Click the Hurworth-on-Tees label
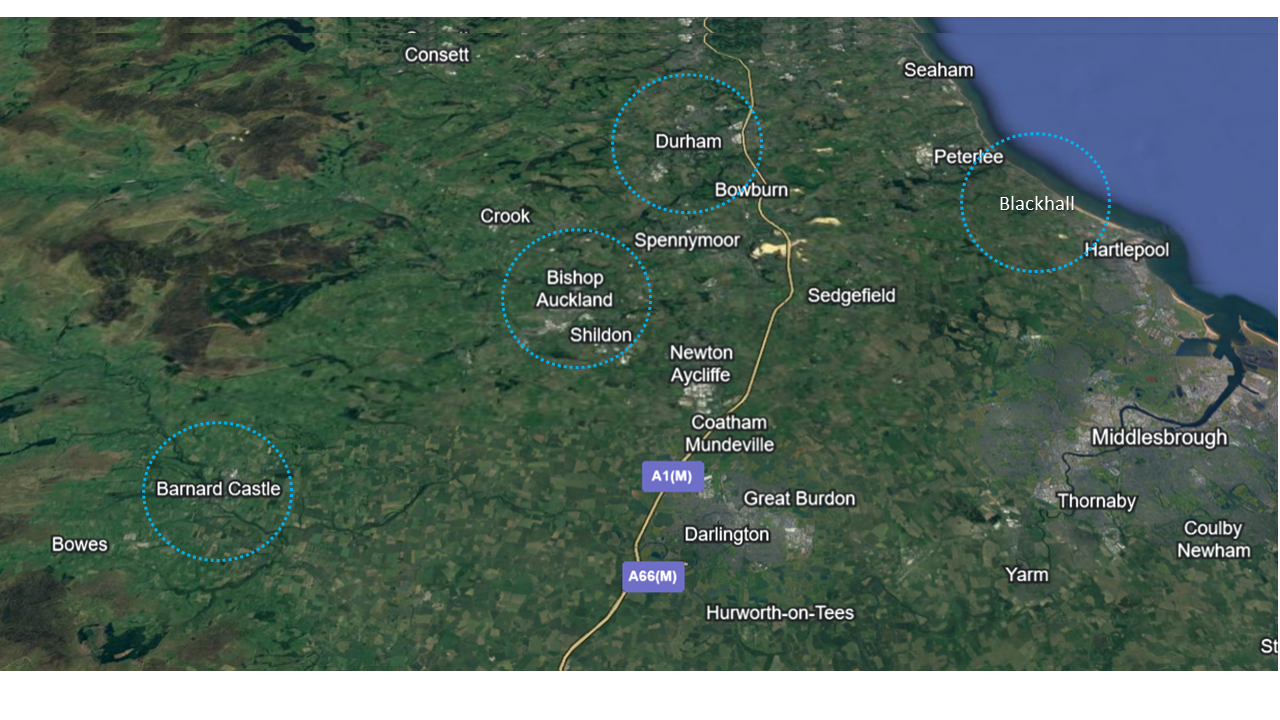This screenshot has width=1280, height=720. (780, 613)
